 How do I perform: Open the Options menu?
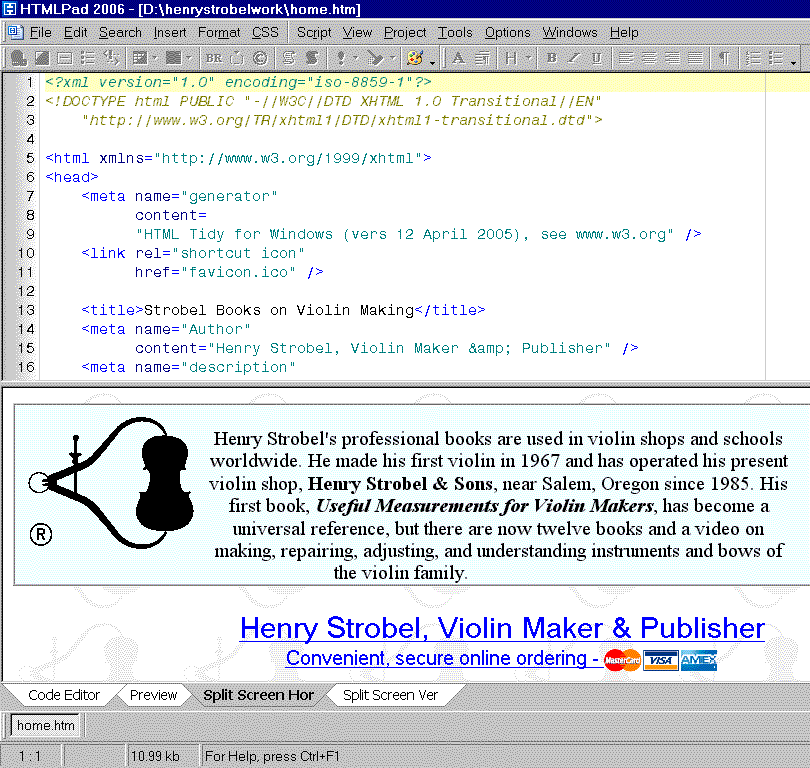coord(507,33)
